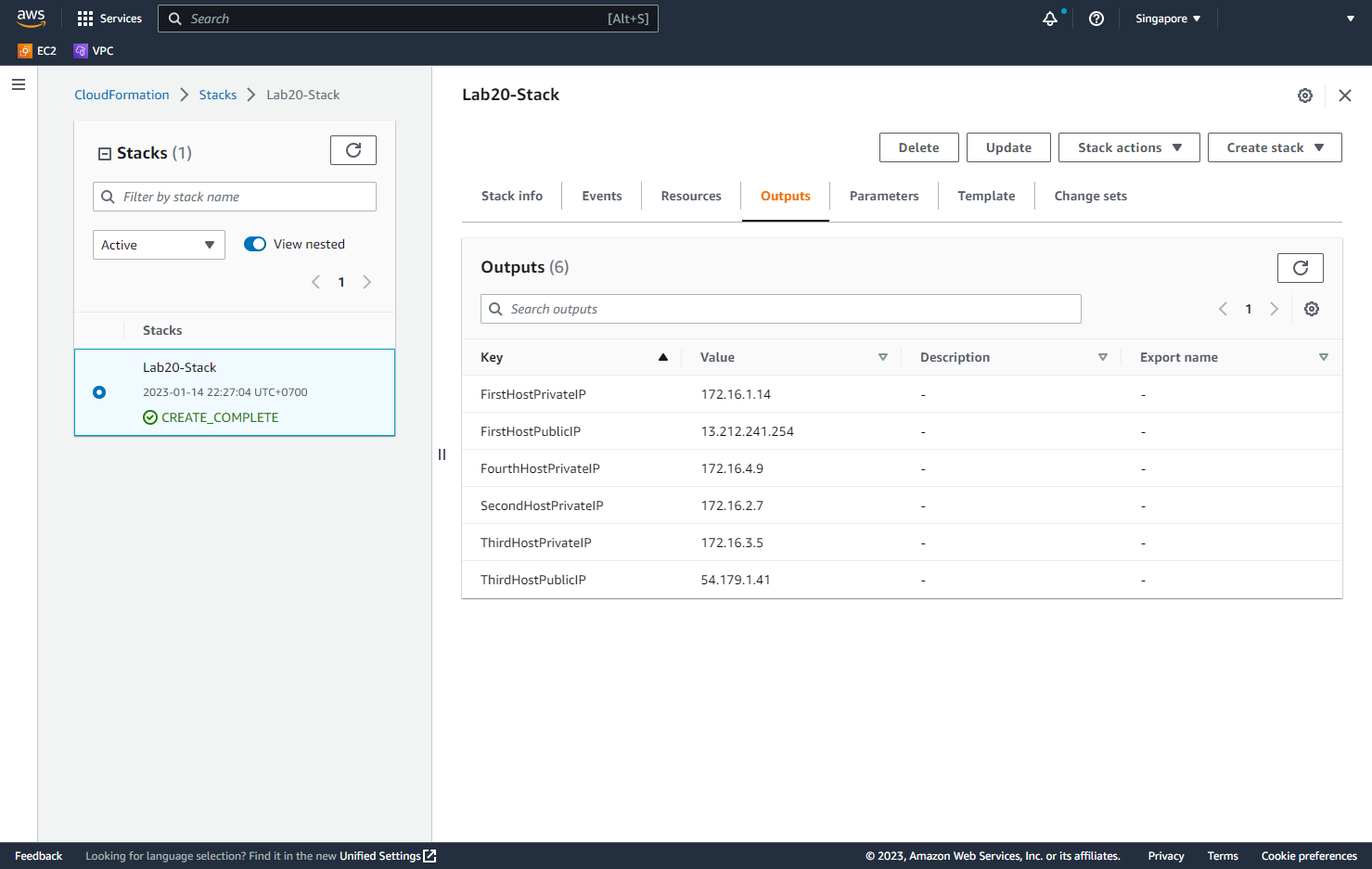Switch to the Stack info tab
The height and width of the screenshot is (869, 1372).
click(x=512, y=196)
